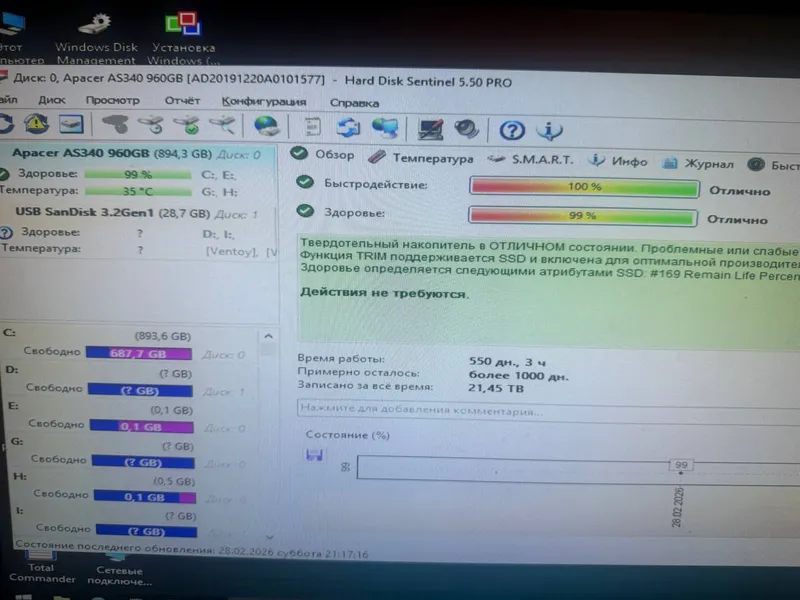The image size is (800, 600).
Task: Open the Справка menu
Action: 355,103
